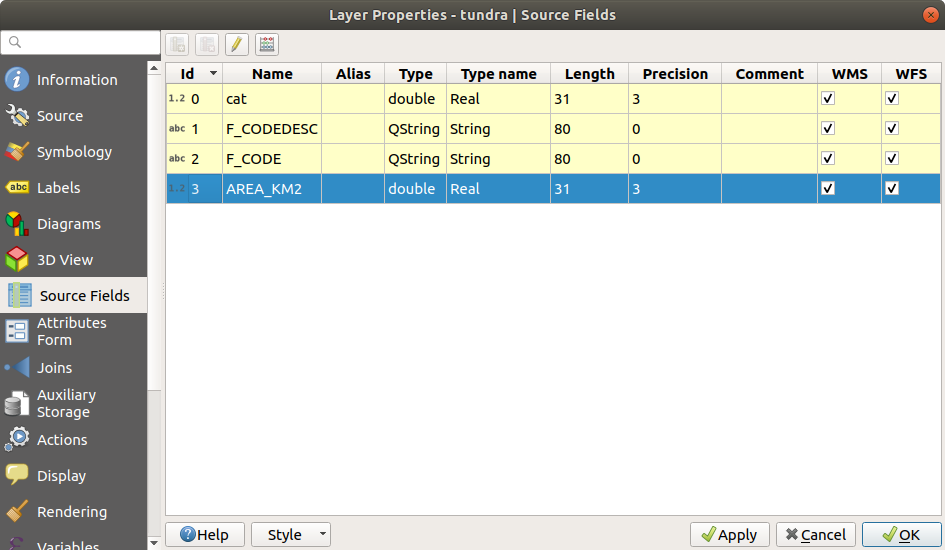Toggle WFS checkbox for cat field
This screenshot has height=550, width=945.
892,98
